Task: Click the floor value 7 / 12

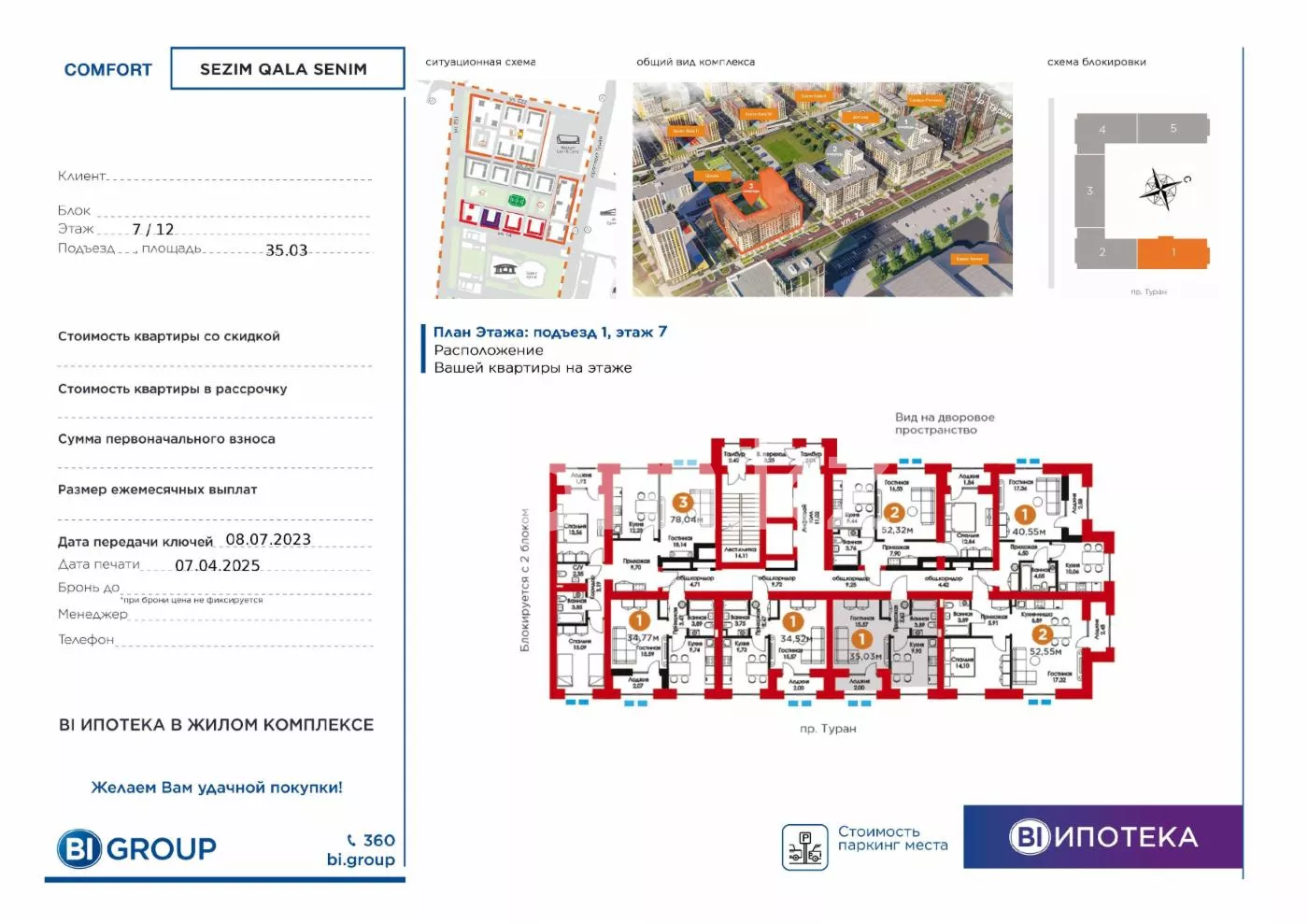Action: pos(153,229)
